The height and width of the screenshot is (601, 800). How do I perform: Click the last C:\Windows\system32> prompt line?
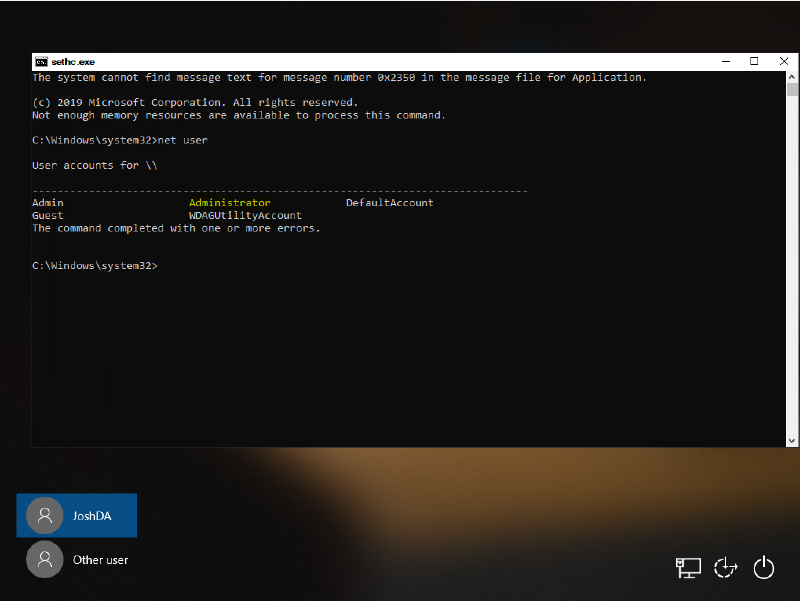(x=95, y=266)
